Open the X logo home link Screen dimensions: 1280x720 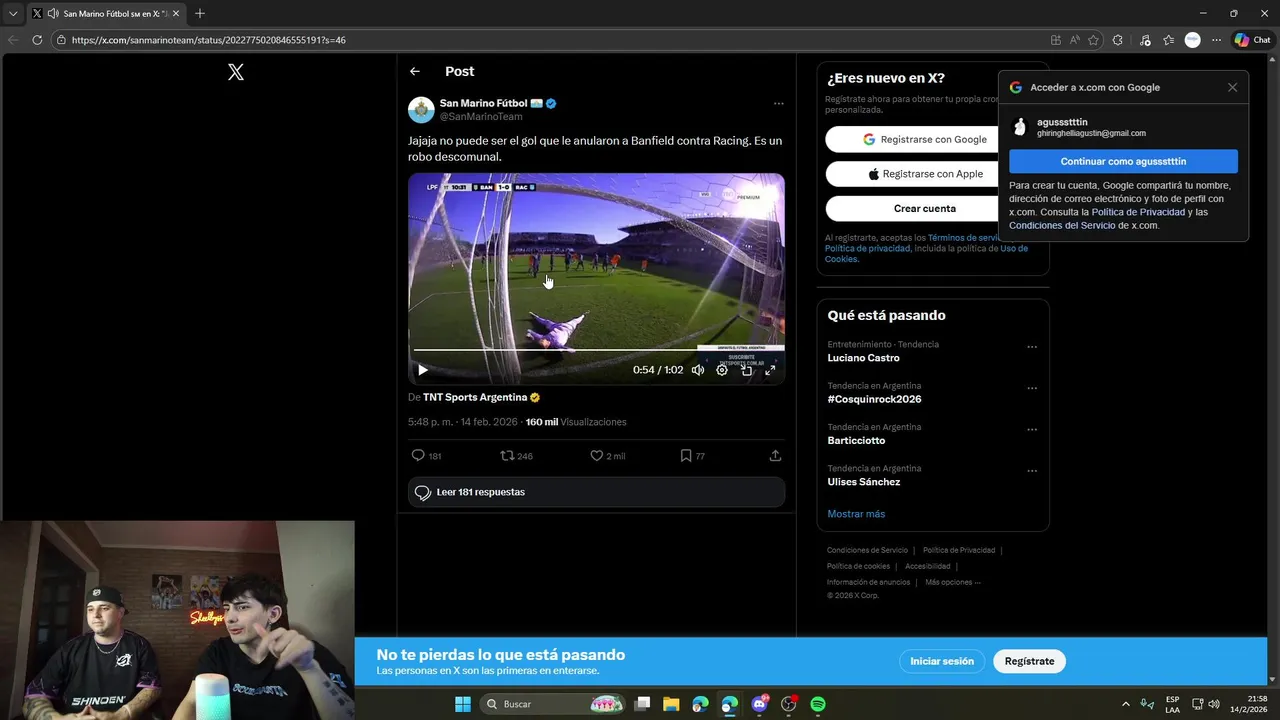tap(236, 72)
